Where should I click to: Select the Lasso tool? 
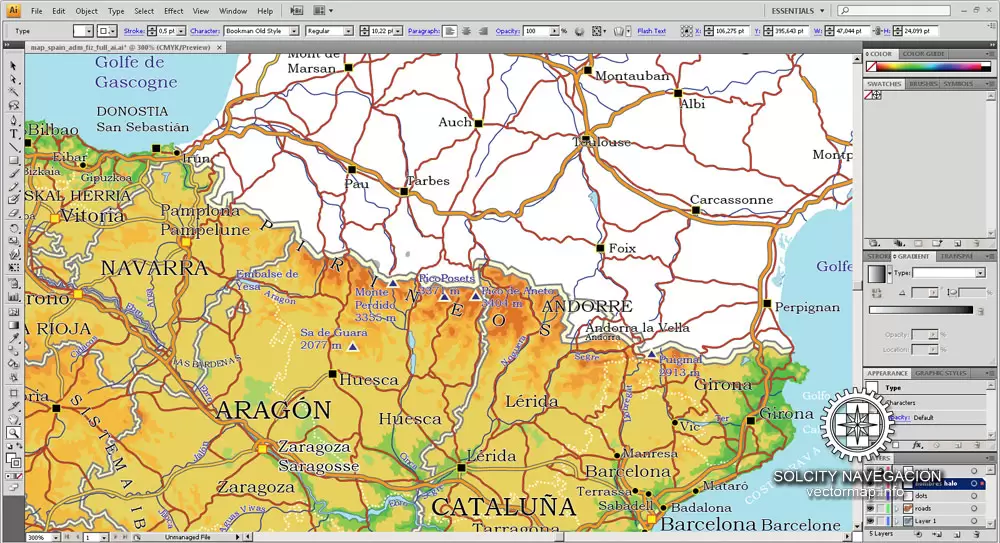point(13,106)
